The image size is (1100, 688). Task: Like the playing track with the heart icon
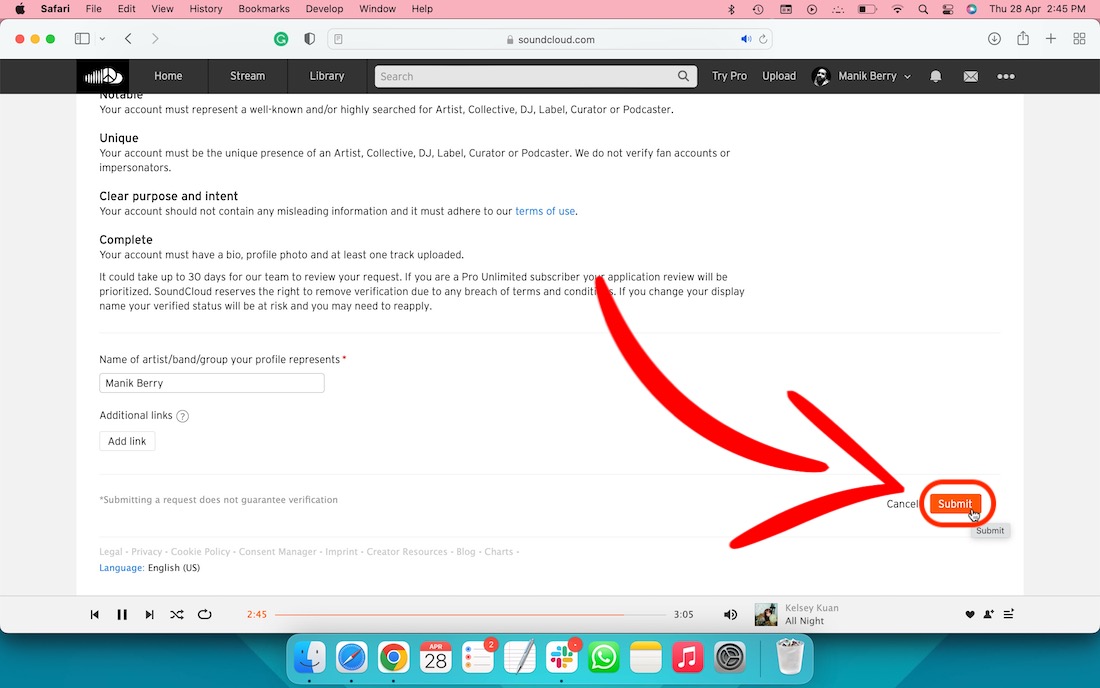[969, 614]
